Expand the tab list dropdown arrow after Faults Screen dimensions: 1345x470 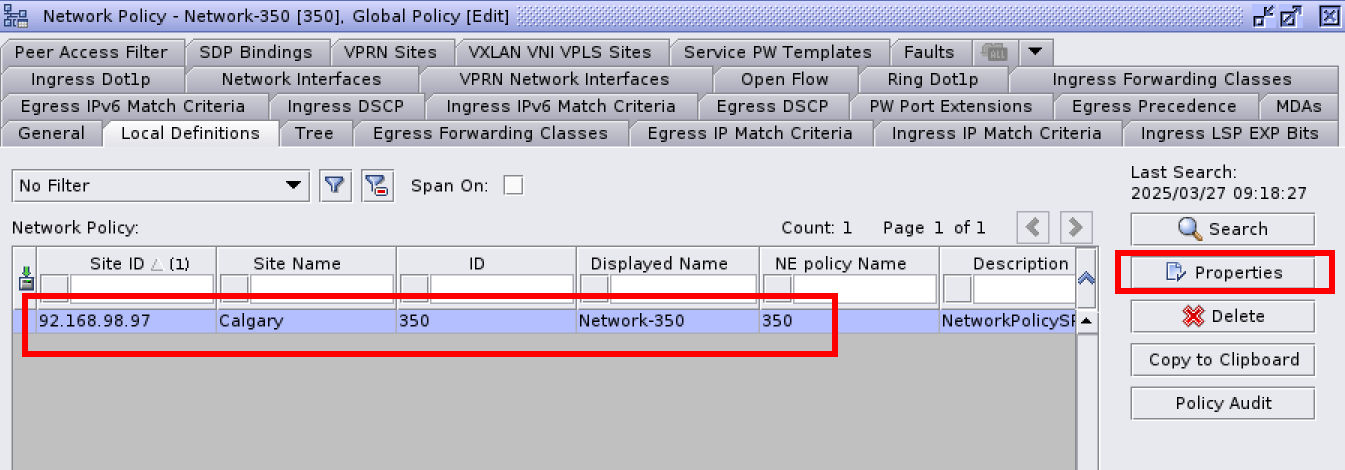pyautogui.click(x=1035, y=52)
